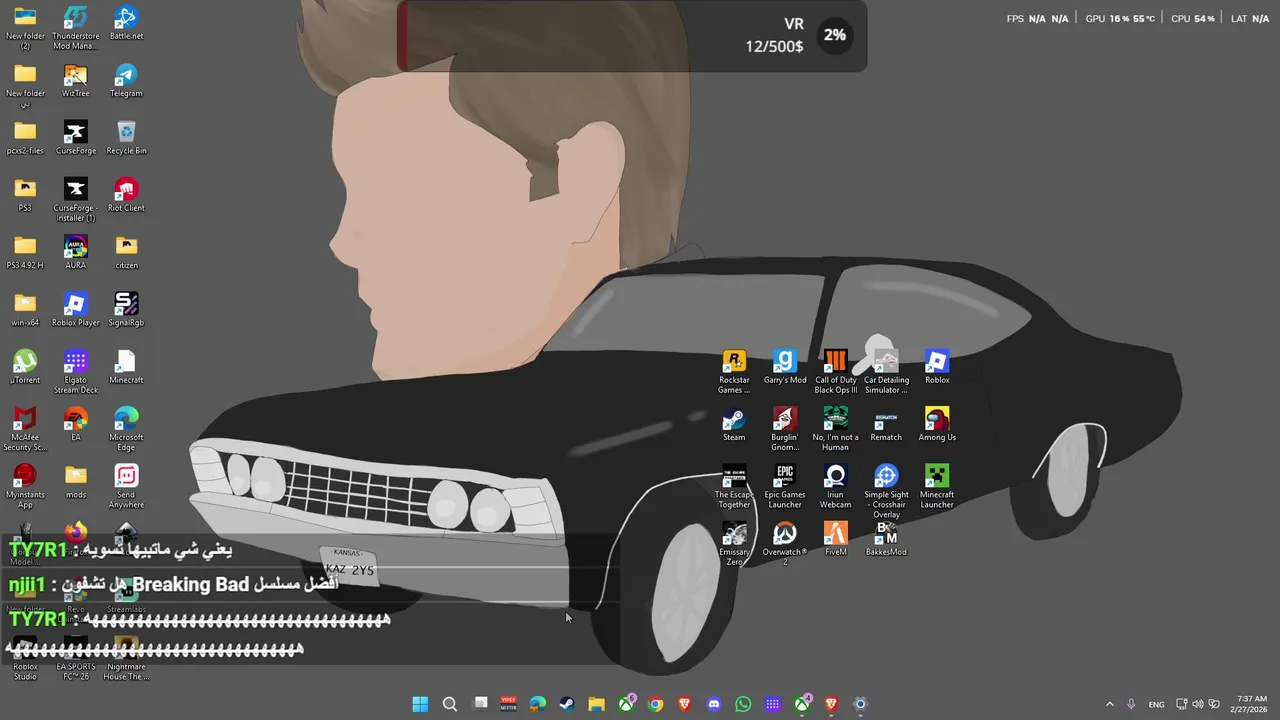The height and width of the screenshot is (720, 1280).
Task: Open Garry's Mod desktop shortcut
Action: (785, 367)
